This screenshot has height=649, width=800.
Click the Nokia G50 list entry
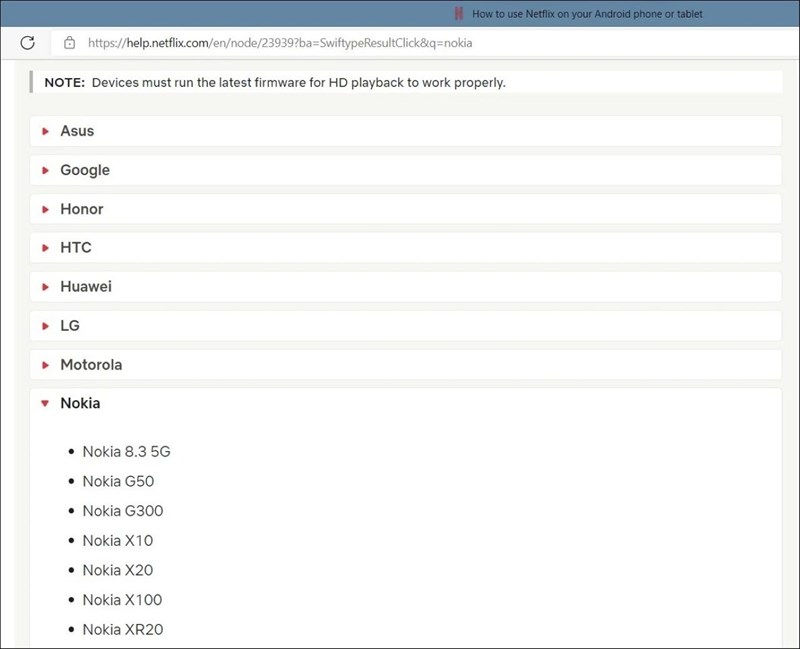tap(118, 481)
